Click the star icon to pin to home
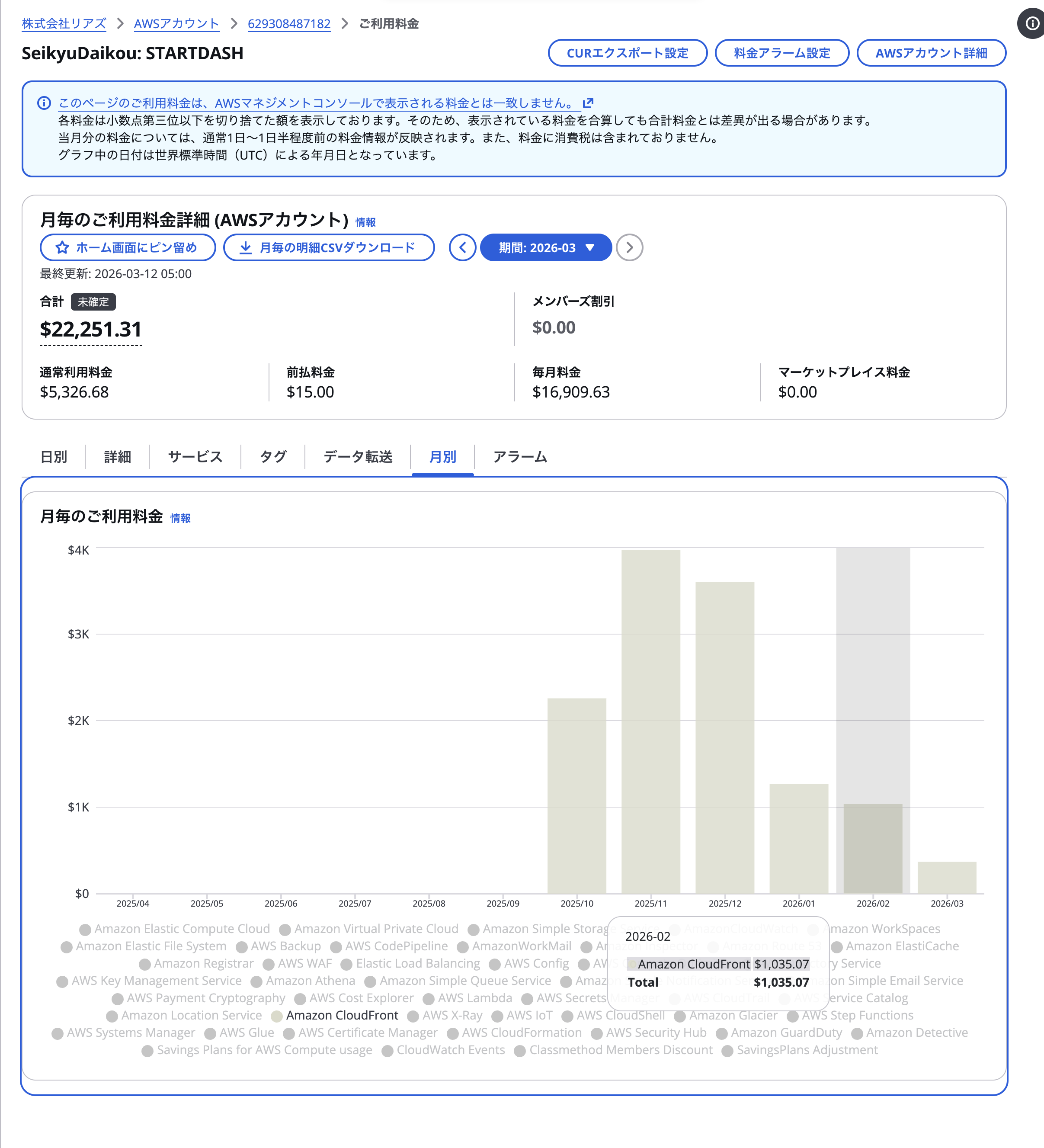The height and width of the screenshot is (1148, 1044). pyautogui.click(x=62, y=248)
